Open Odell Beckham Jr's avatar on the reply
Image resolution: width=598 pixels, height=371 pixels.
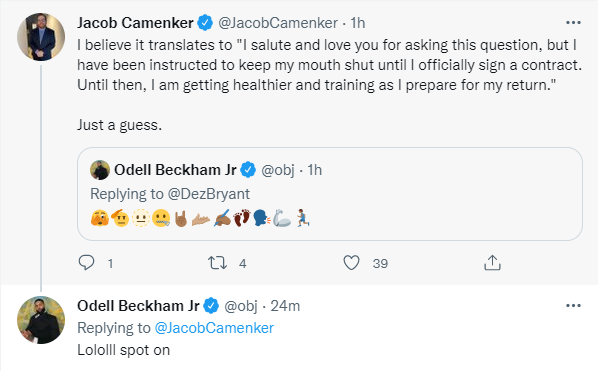(x=41, y=320)
